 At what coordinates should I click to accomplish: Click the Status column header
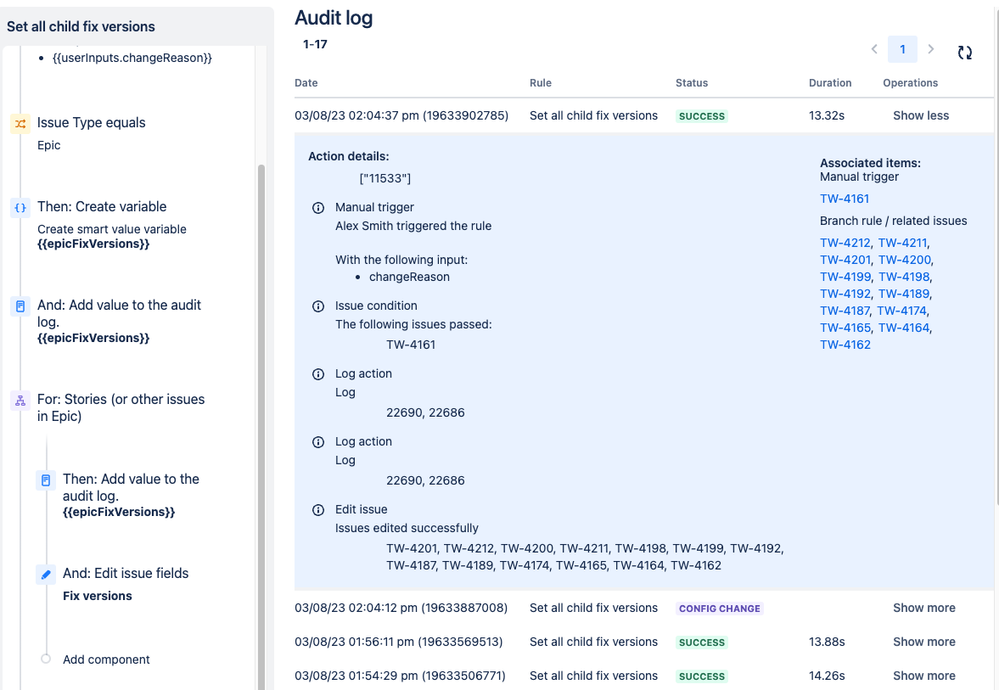tap(691, 83)
